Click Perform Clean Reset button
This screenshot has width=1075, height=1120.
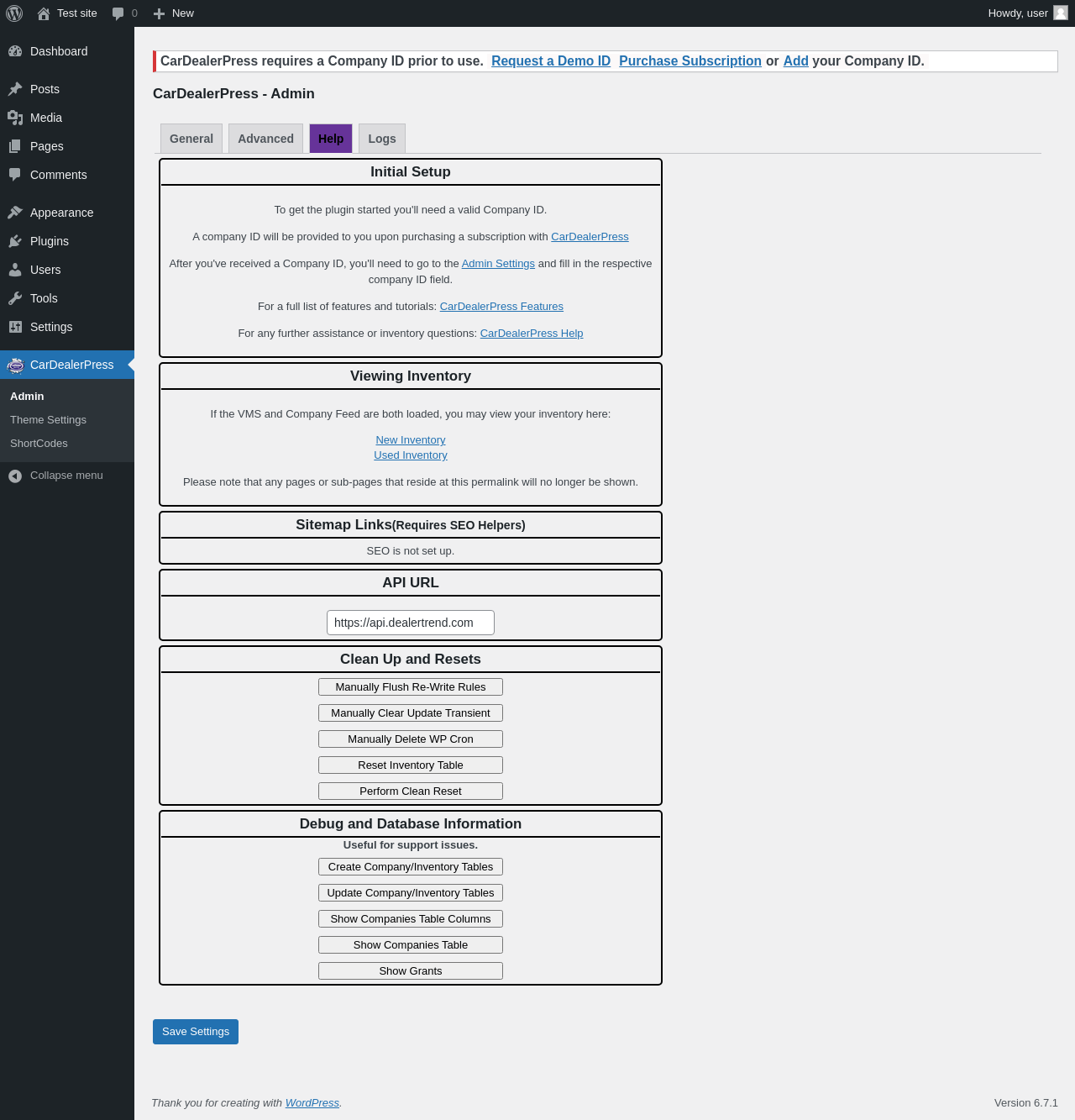point(411,791)
